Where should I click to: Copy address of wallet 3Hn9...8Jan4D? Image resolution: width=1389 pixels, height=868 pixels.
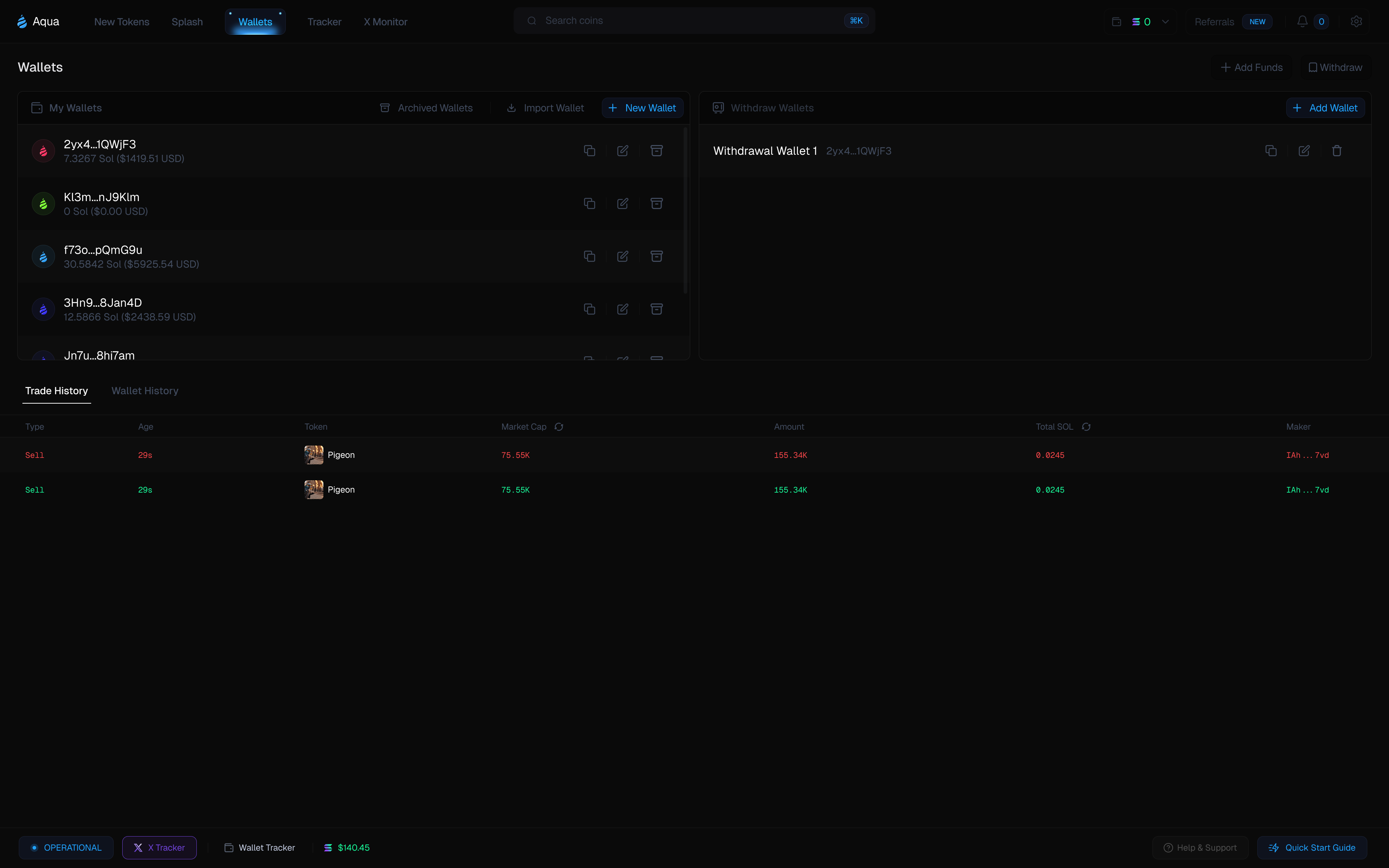590,309
